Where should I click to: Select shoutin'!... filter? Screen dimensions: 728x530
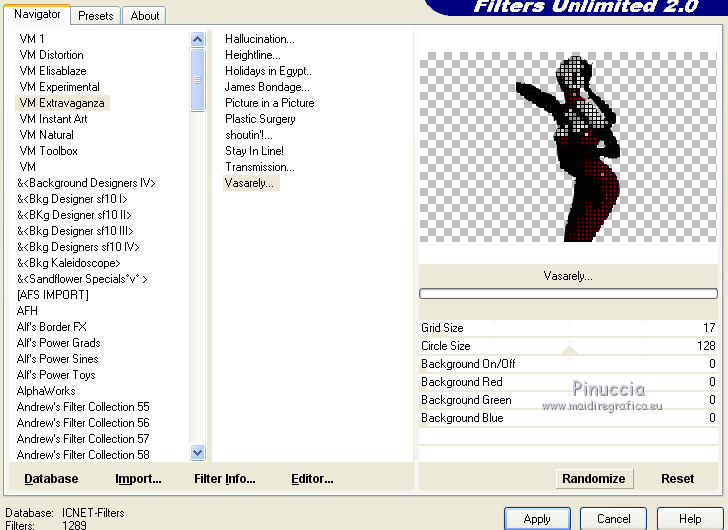coord(249,135)
